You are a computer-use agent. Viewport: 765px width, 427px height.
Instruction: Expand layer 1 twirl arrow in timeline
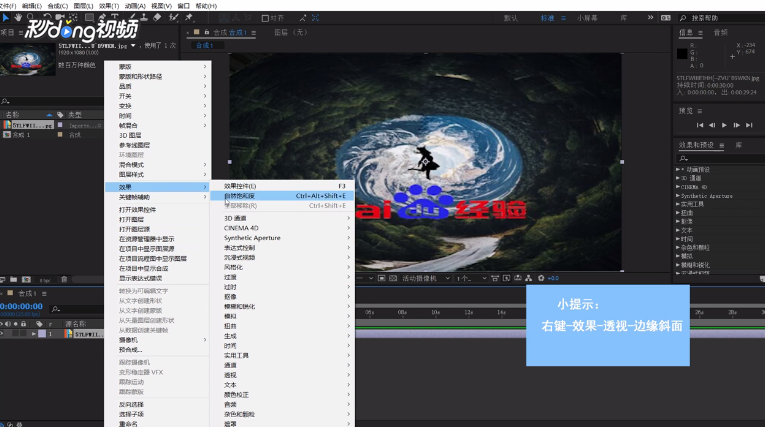coord(34,334)
